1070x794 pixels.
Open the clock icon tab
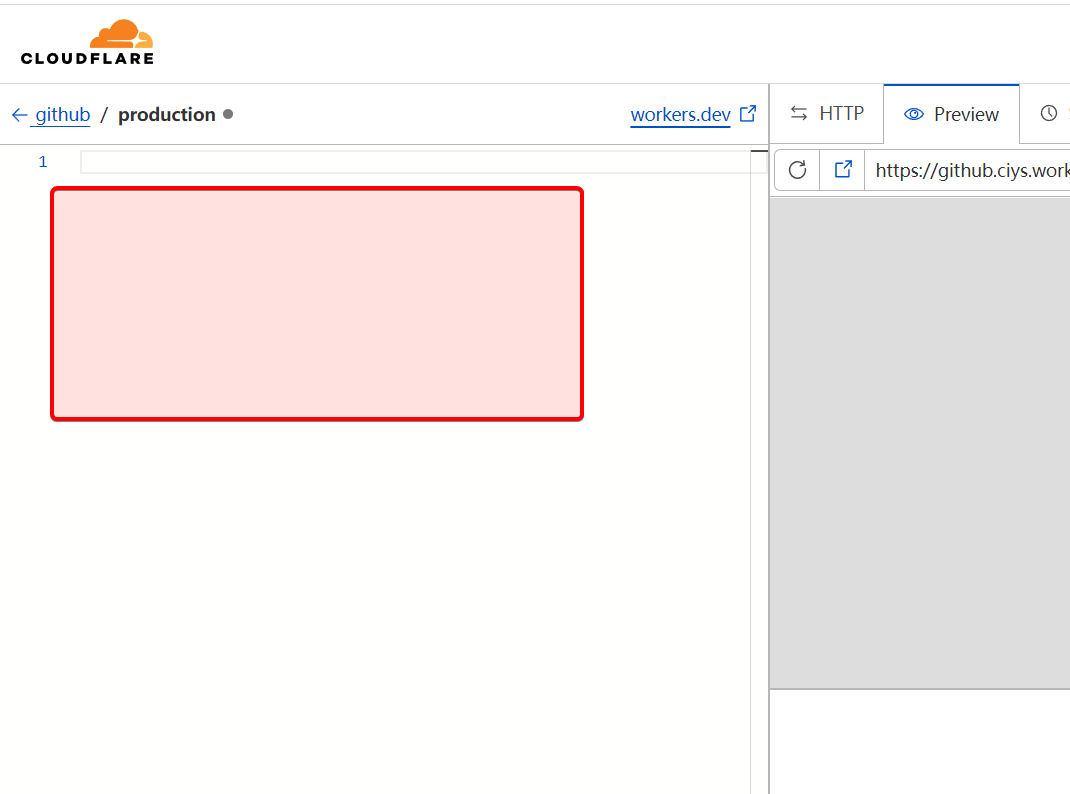(x=1048, y=114)
